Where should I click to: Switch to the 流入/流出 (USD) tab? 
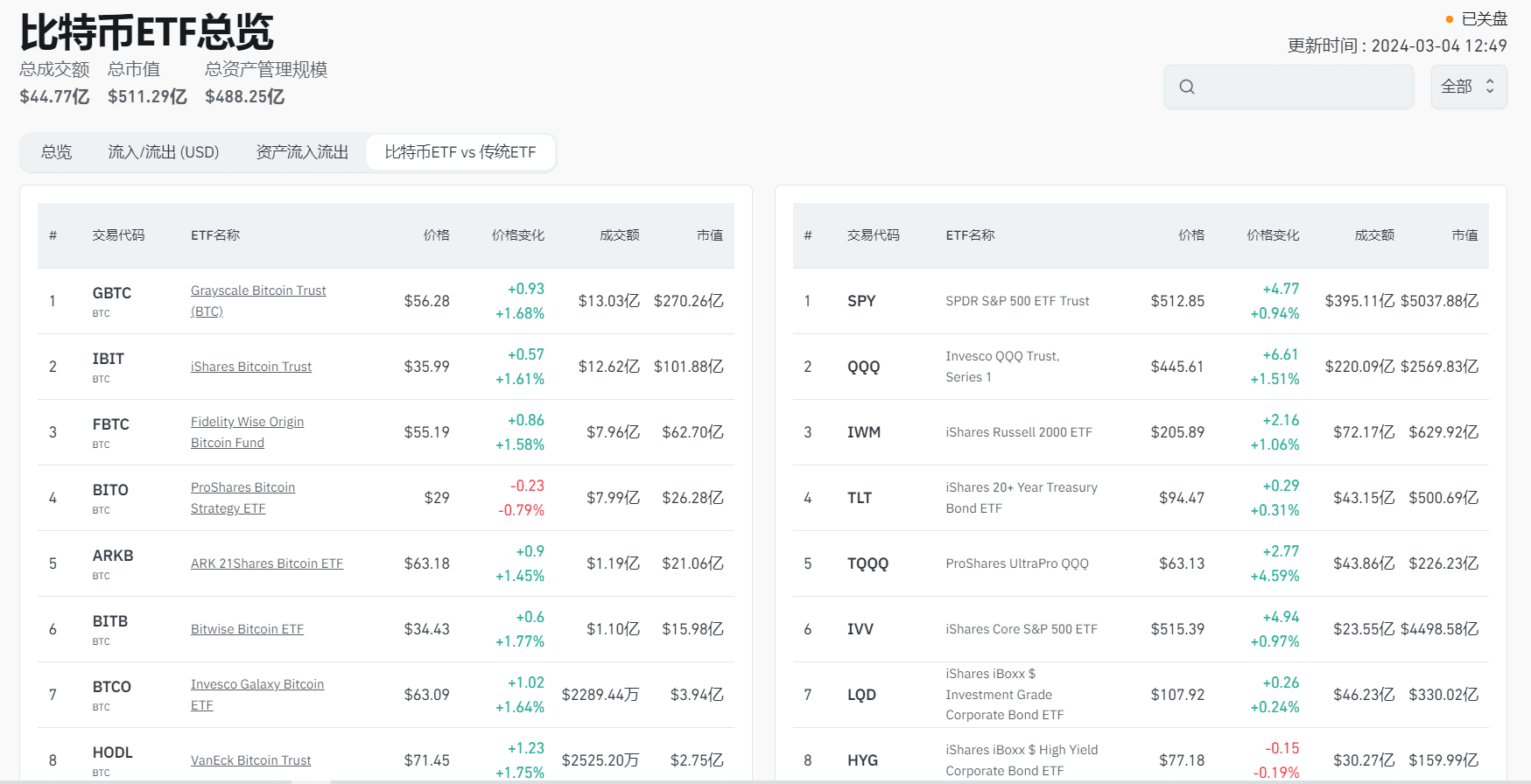(164, 152)
